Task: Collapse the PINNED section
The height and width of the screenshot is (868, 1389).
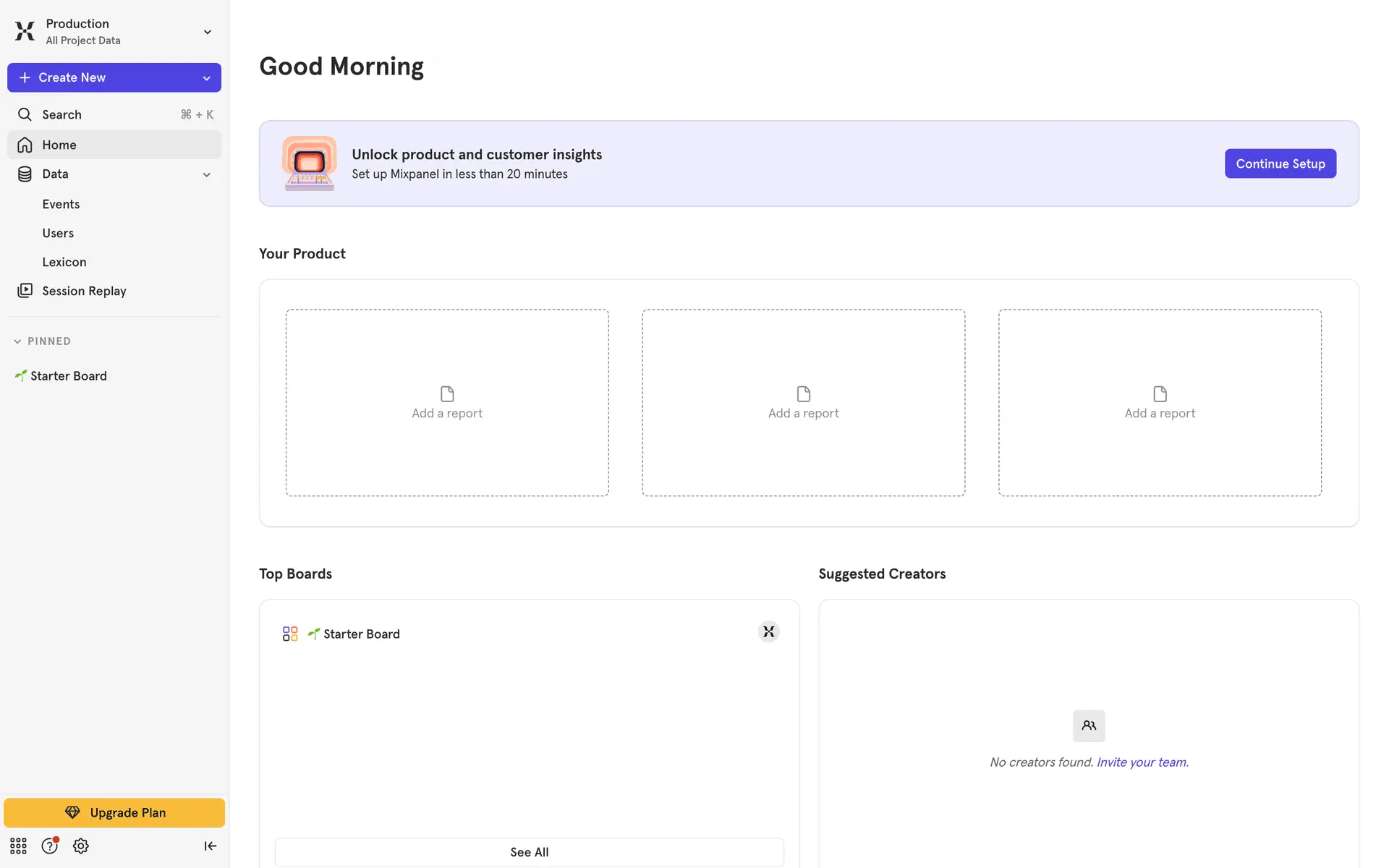Action: [17, 341]
